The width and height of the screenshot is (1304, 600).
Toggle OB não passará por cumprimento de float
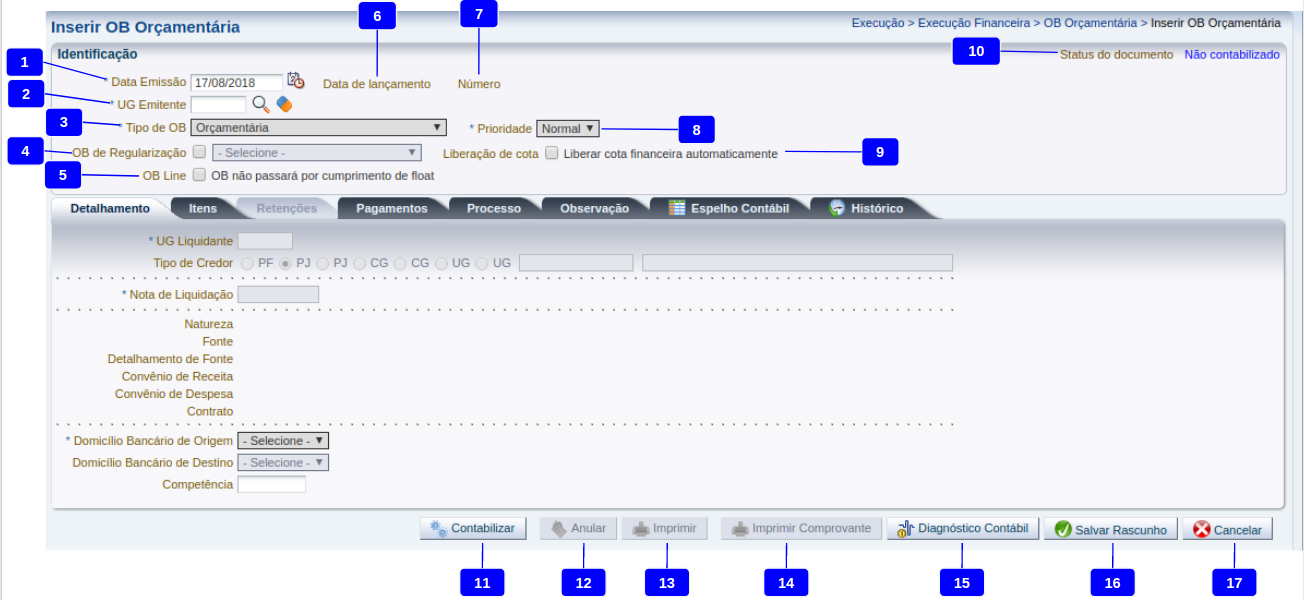coord(200,175)
